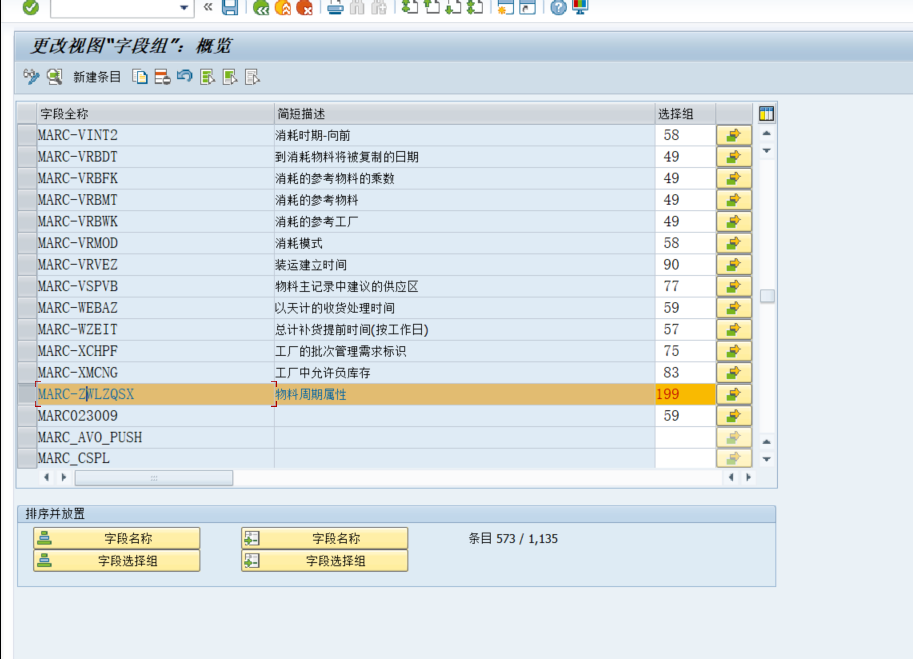Click the green Back arrow icon
913x659 pixels.
coord(261,8)
